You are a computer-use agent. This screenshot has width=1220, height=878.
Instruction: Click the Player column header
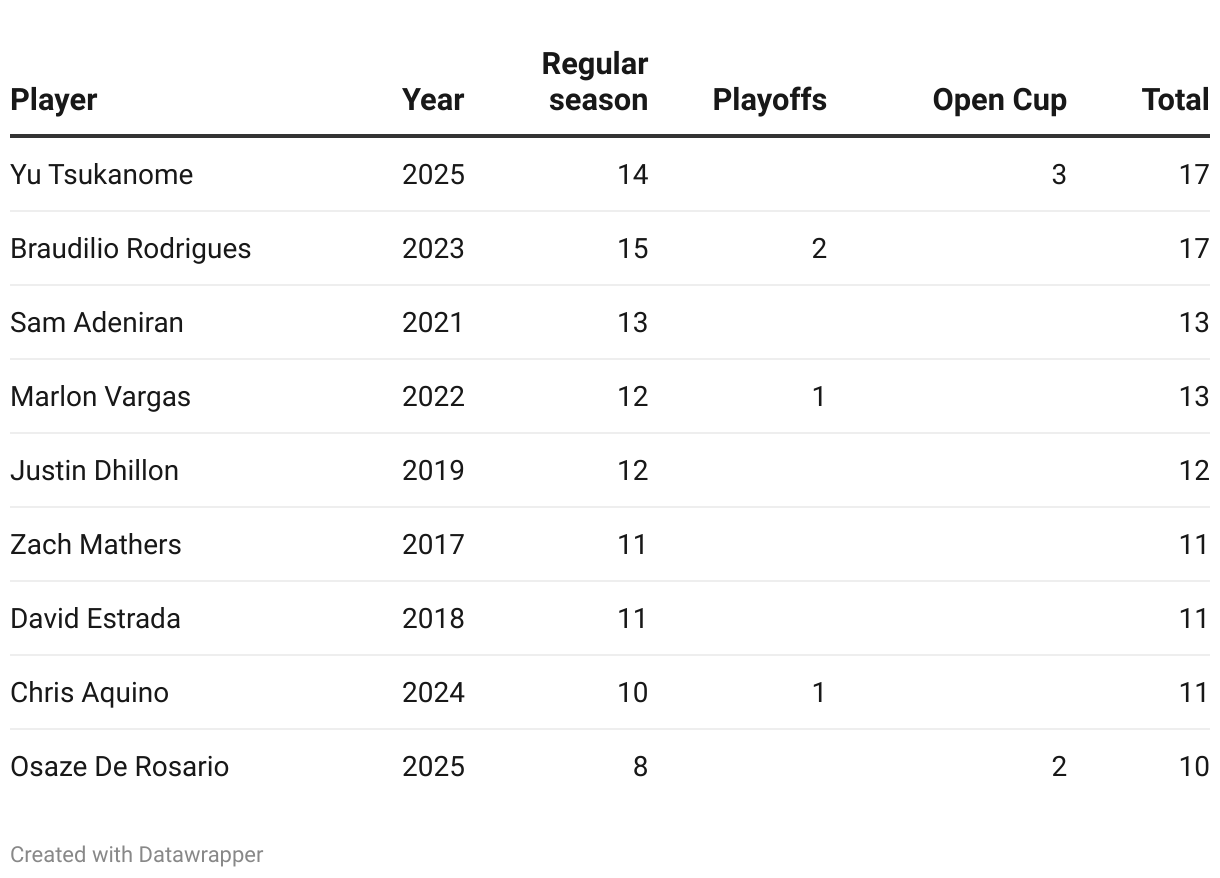(54, 100)
